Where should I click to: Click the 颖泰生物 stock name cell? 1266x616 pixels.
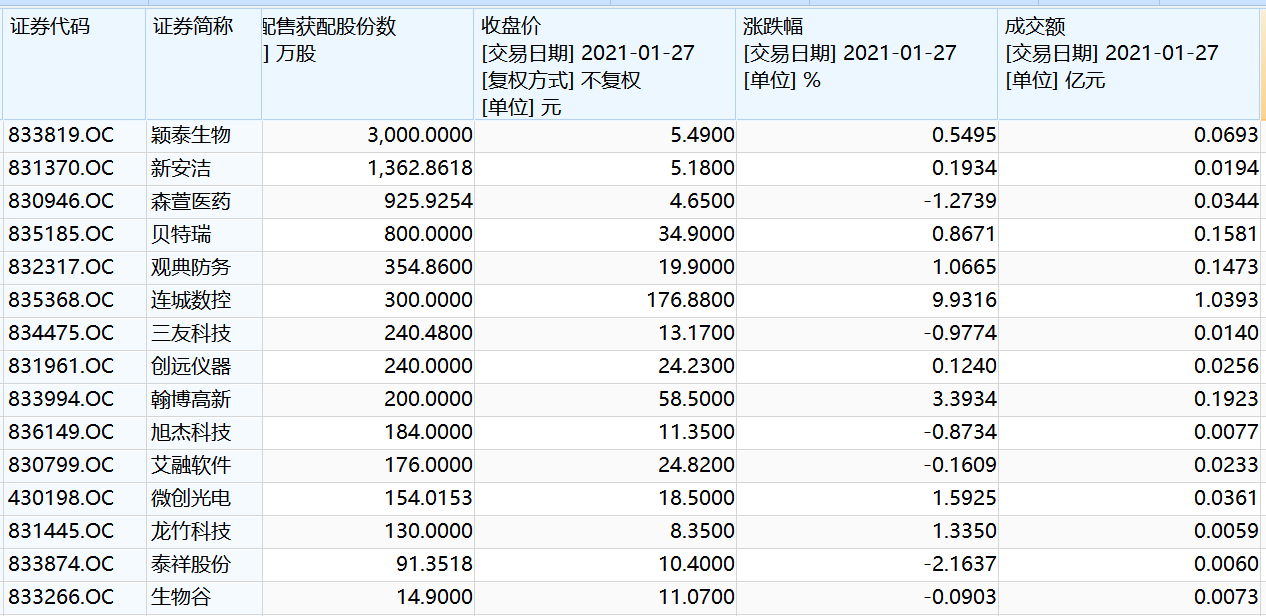coord(189,134)
